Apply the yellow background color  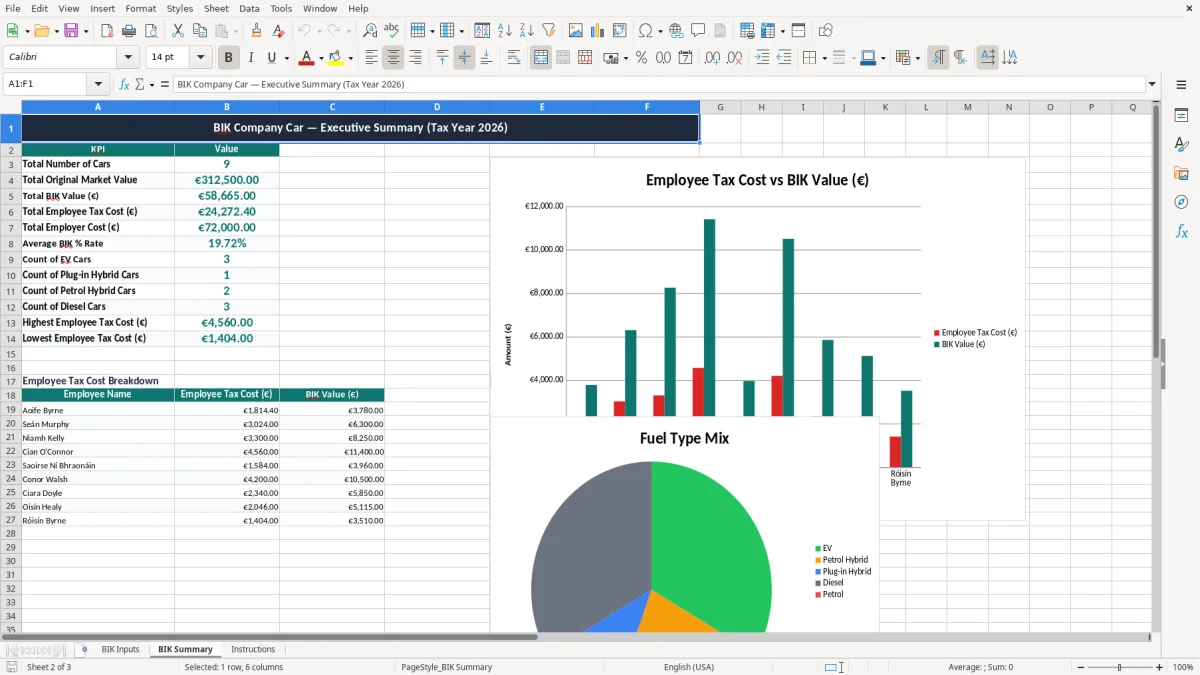pyautogui.click(x=336, y=58)
